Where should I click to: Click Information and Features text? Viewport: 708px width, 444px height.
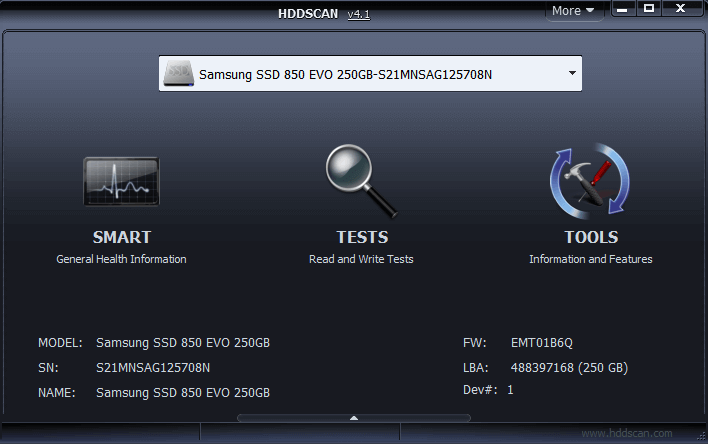pos(591,259)
